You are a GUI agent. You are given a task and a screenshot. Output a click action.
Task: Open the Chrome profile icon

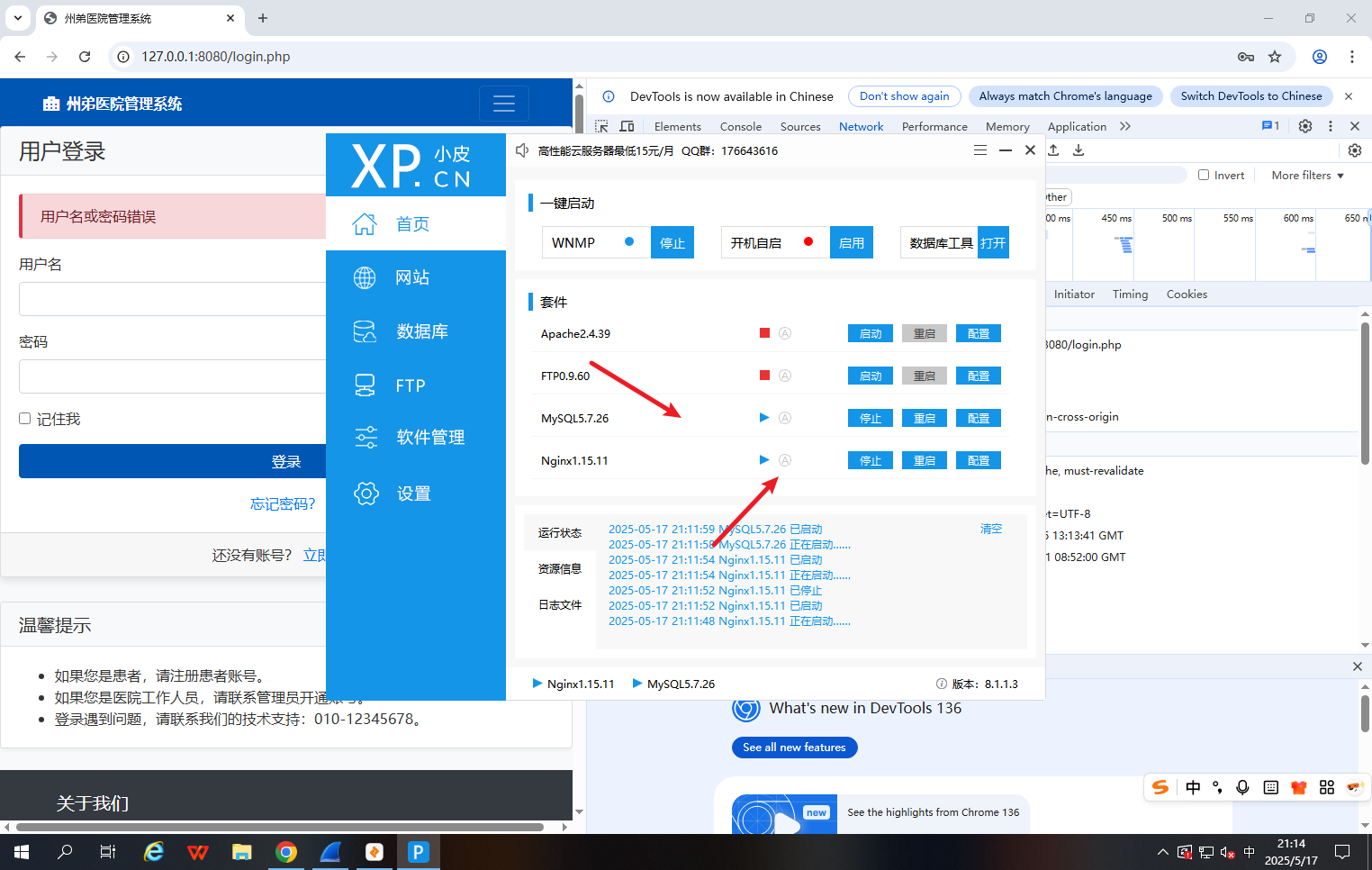[x=1320, y=57]
